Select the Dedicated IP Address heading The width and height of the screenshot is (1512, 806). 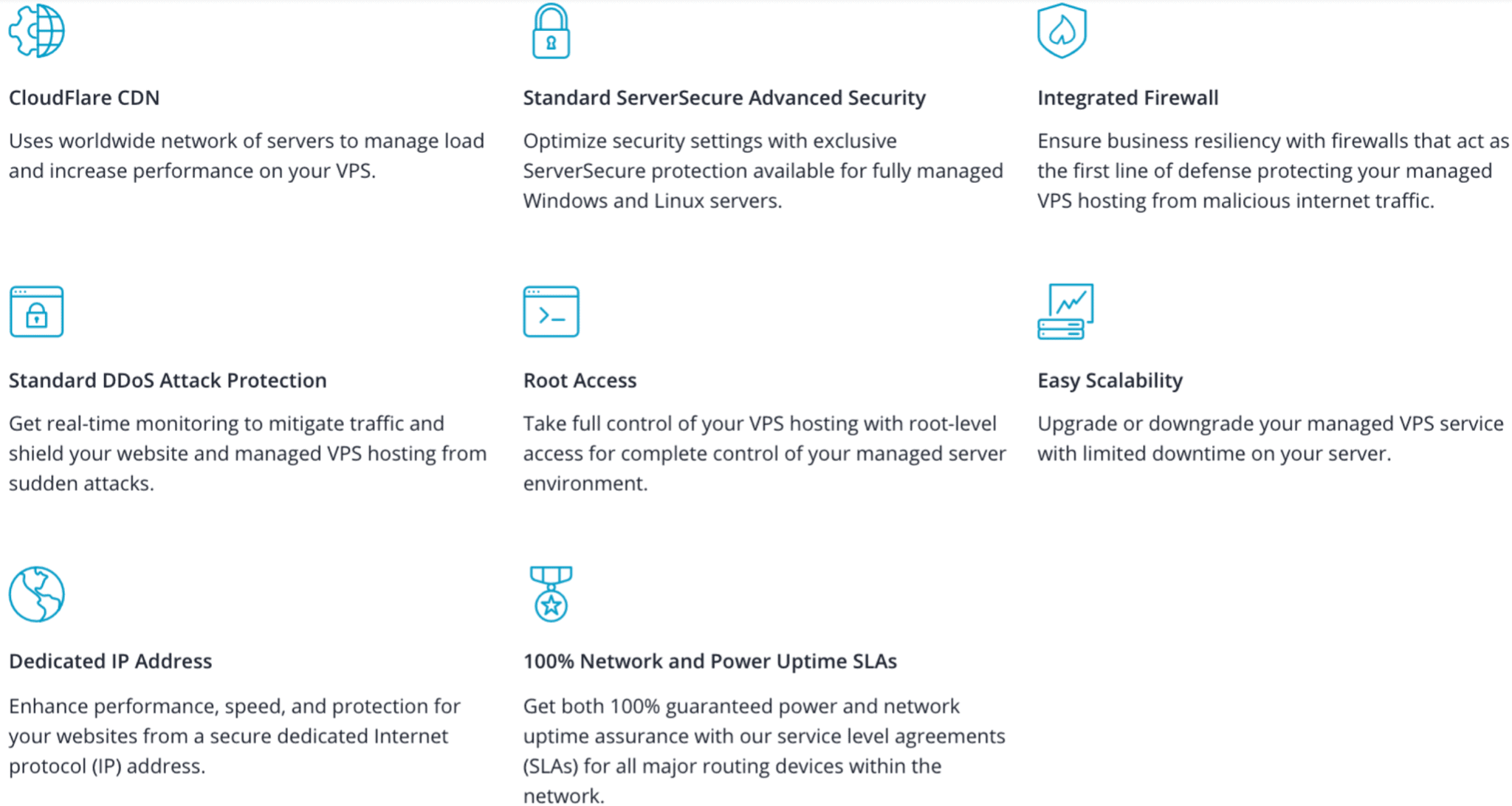point(110,661)
